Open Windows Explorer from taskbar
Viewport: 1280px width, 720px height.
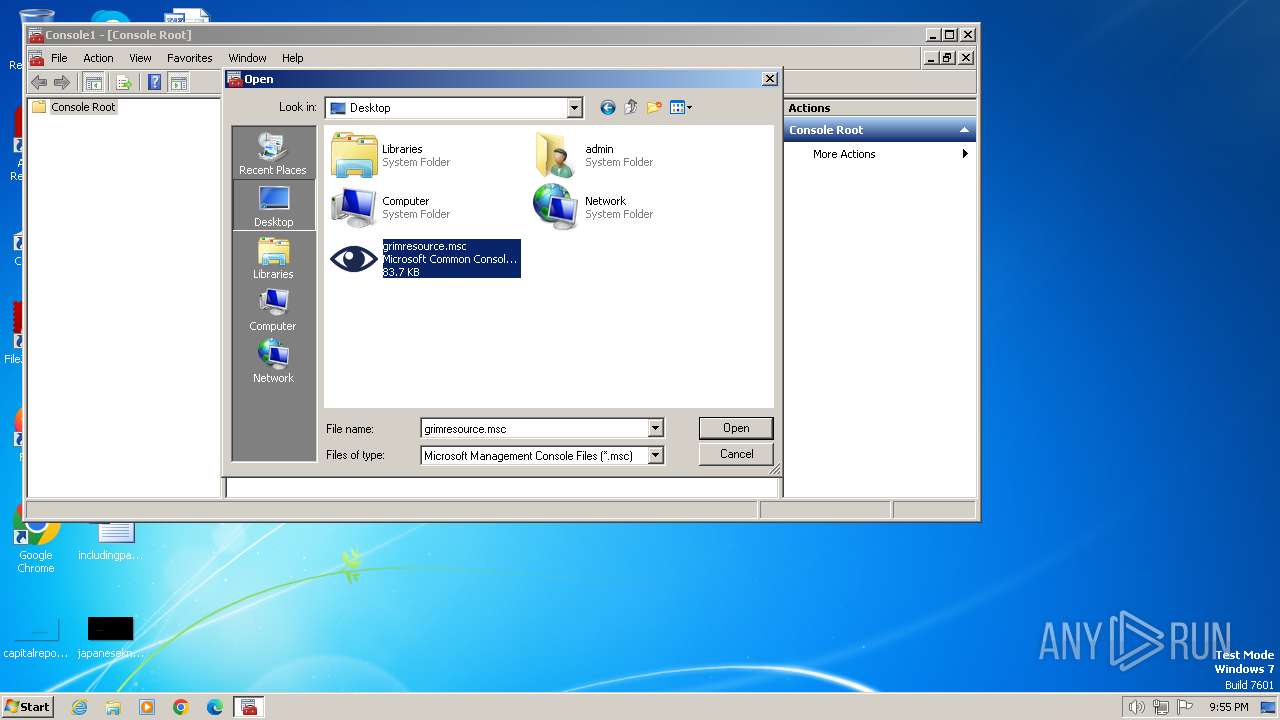(113, 707)
